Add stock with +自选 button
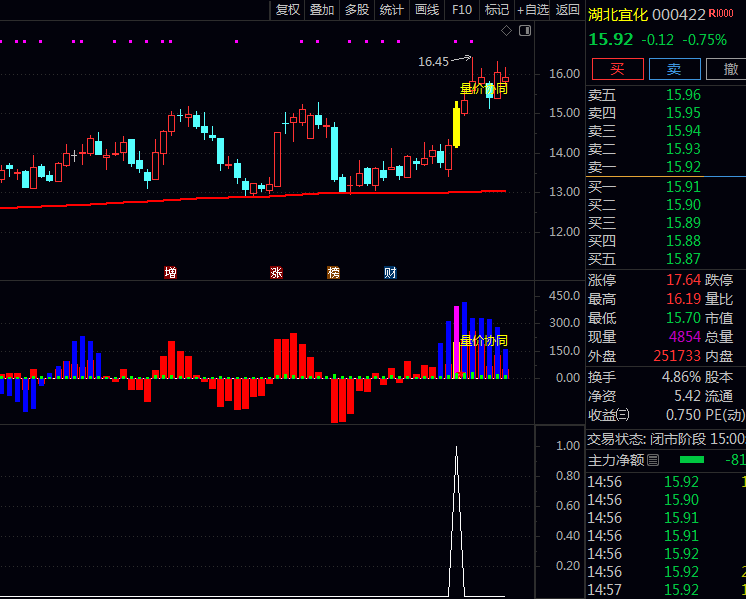This screenshot has width=746, height=599. click(533, 10)
